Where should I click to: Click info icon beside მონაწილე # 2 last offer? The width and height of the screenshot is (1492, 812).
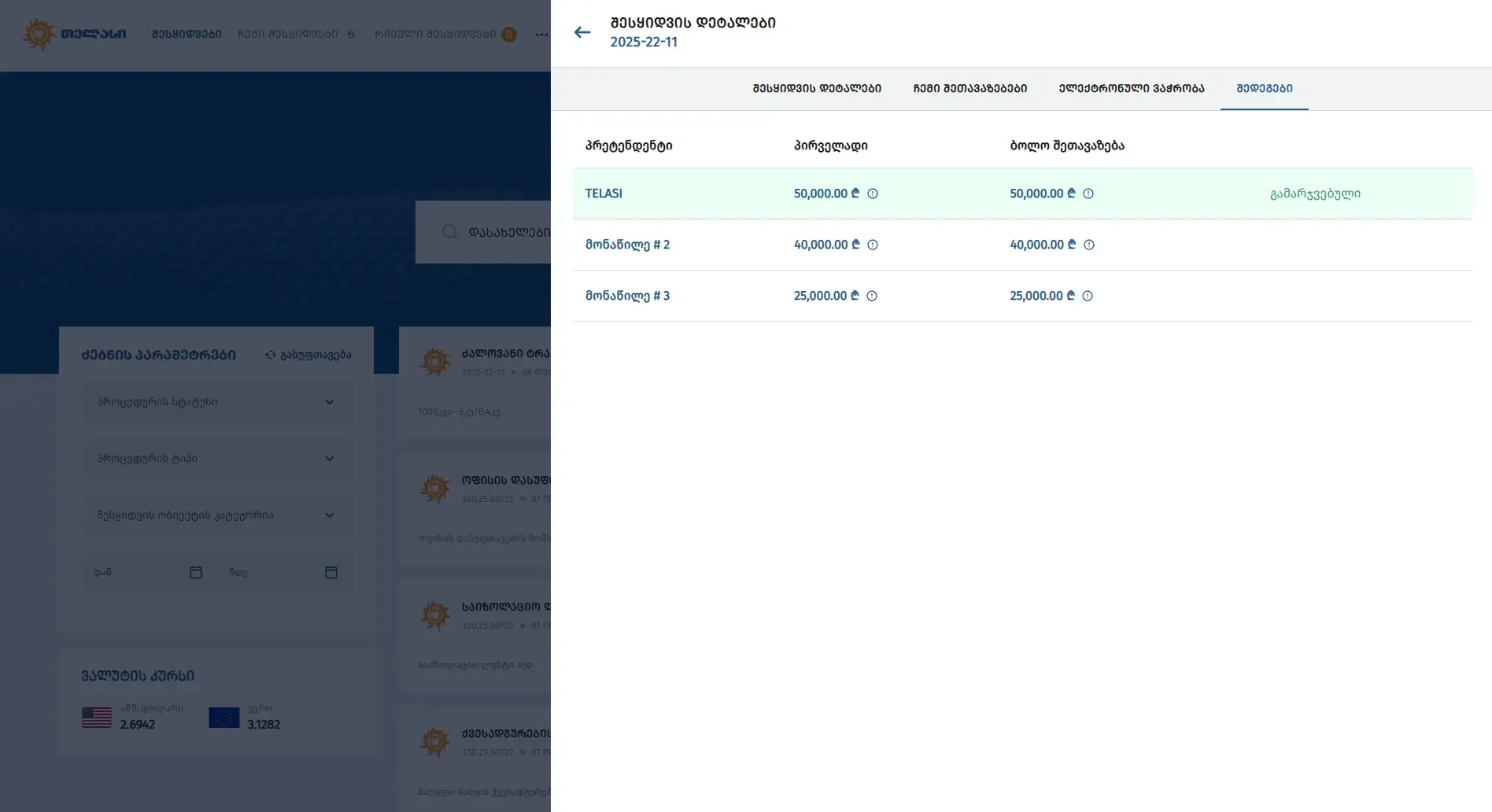click(1088, 245)
